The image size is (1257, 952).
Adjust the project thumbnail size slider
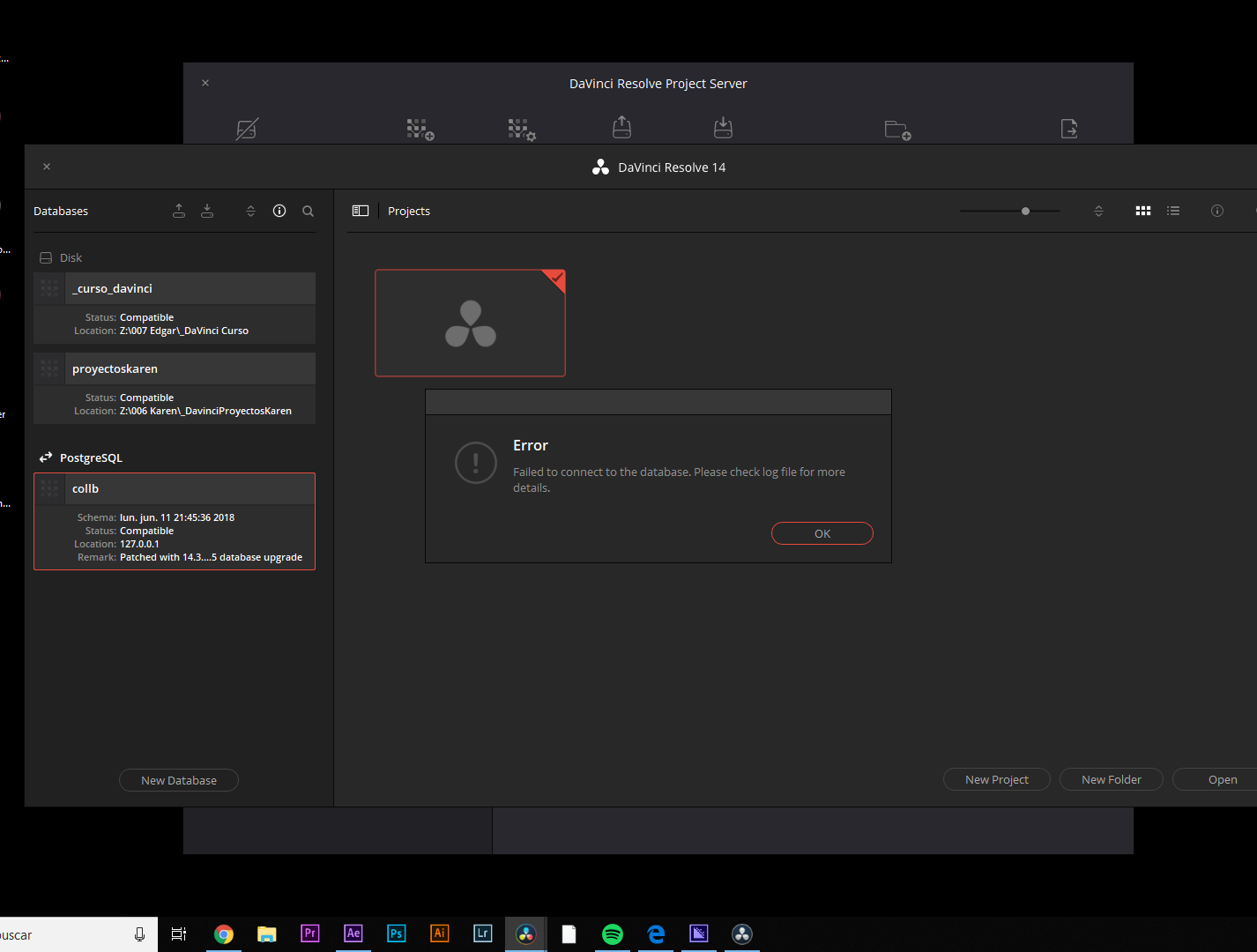pos(1025,211)
